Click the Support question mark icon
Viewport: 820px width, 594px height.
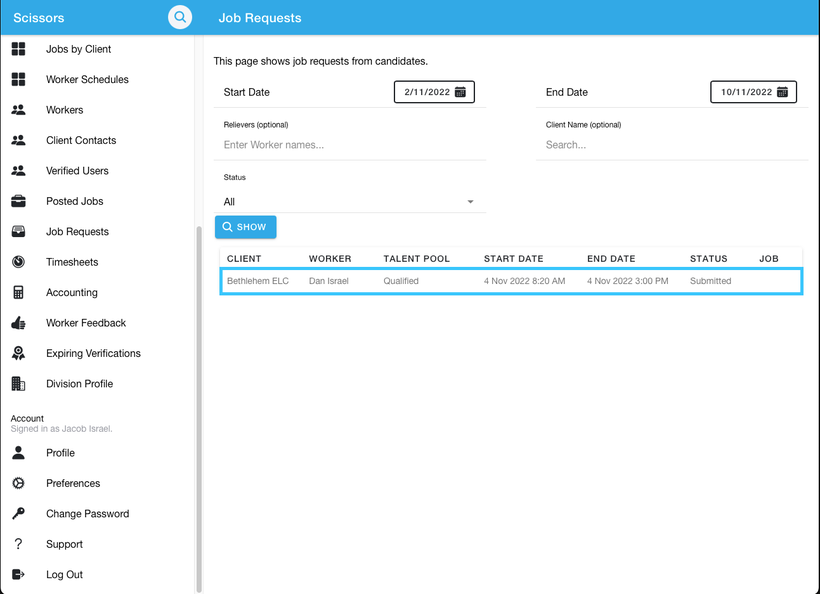click(18, 544)
